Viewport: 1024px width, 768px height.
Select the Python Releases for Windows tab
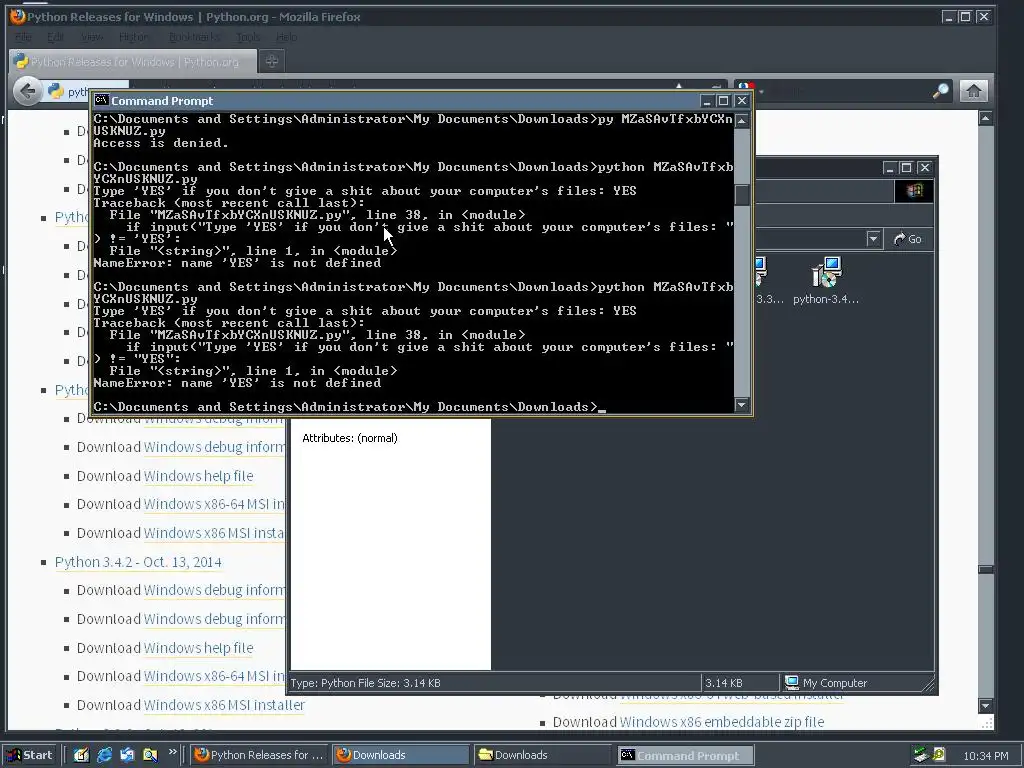tap(133, 61)
